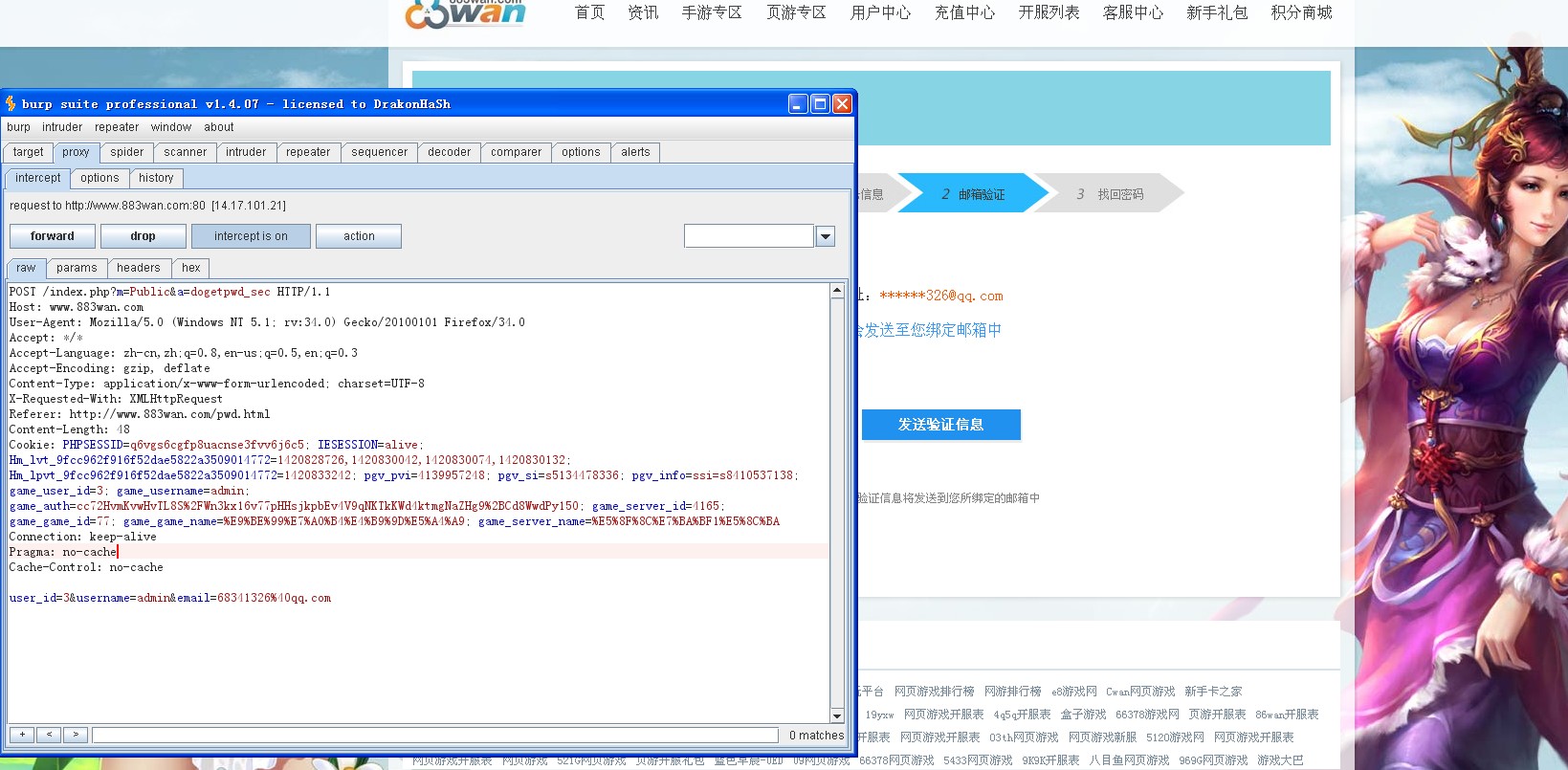1568x770 pixels.
Task: Open 页游专区 in website navigation
Action: (x=796, y=12)
